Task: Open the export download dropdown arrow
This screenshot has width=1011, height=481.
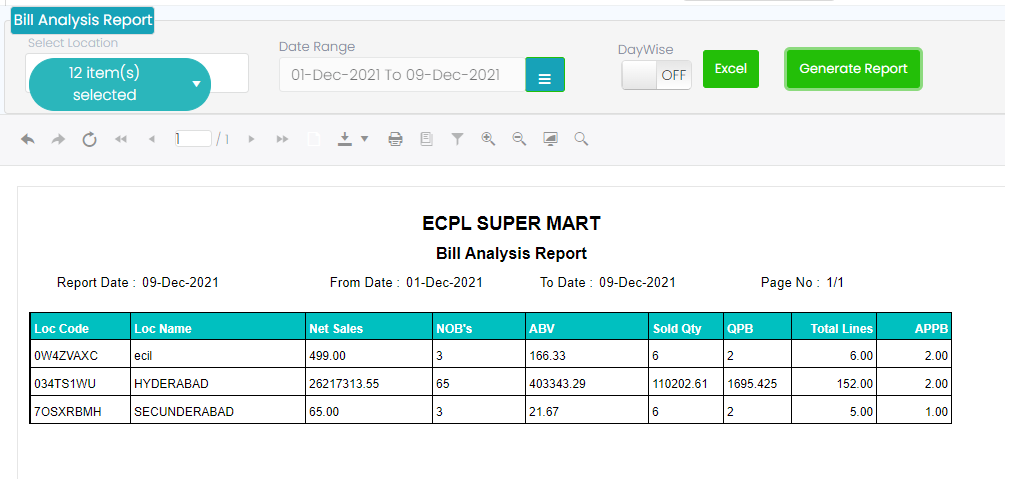Action: coord(364,139)
